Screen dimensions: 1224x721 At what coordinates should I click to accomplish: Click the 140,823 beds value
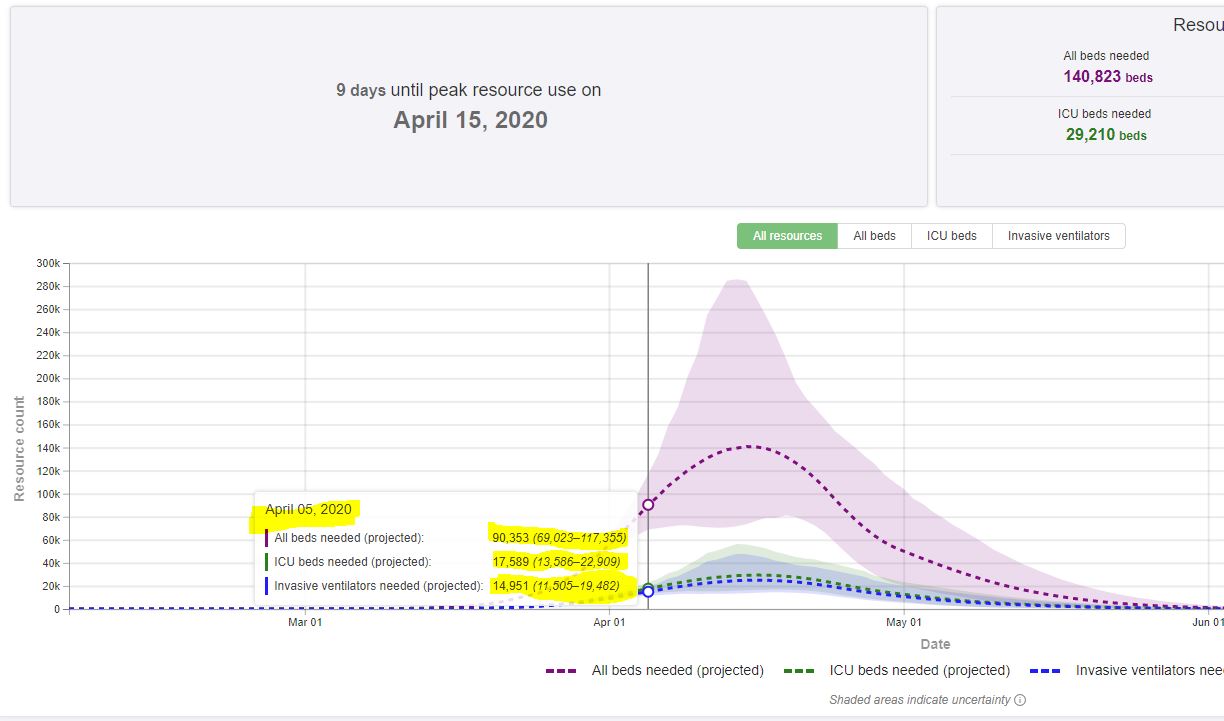1108,76
